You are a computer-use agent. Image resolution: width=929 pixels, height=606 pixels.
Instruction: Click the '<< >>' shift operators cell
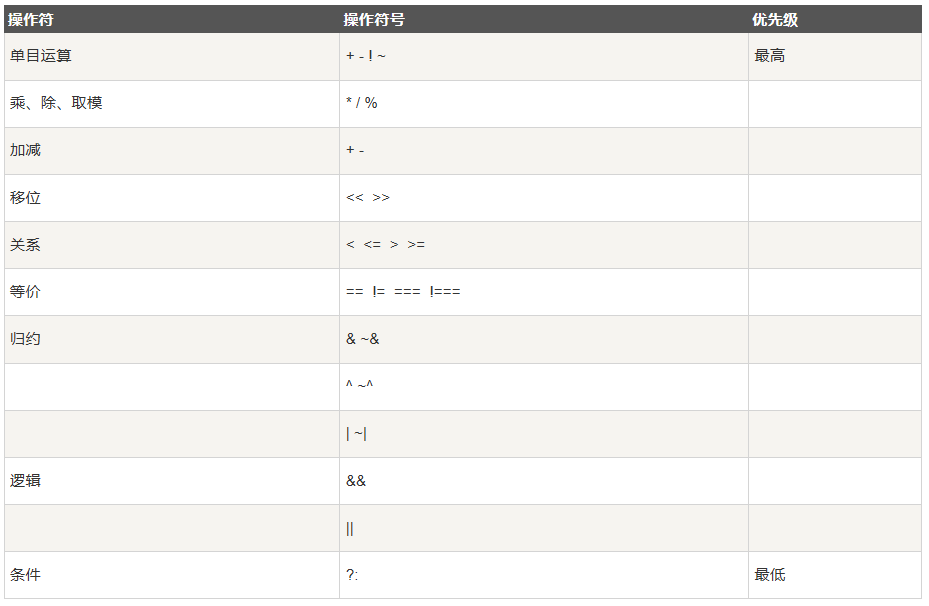point(544,198)
